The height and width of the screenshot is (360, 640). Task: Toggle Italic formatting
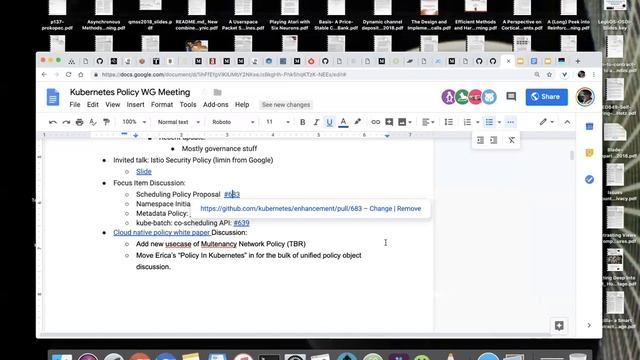pos(316,122)
